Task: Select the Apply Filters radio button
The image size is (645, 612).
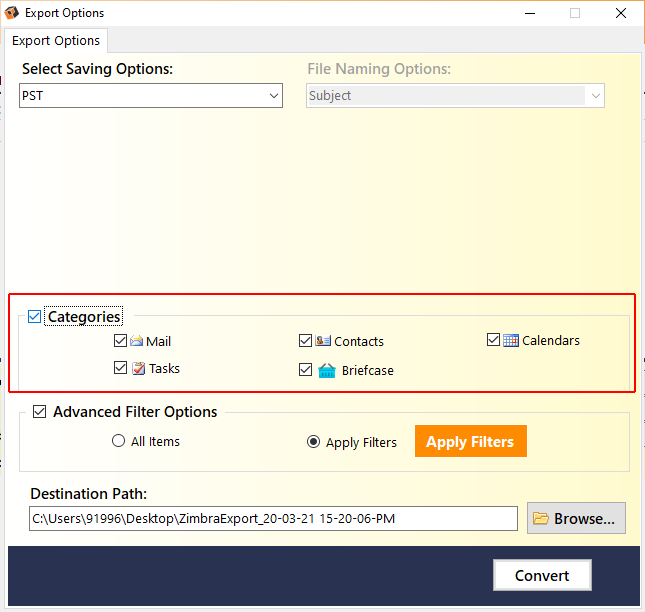Action: [x=313, y=442]
